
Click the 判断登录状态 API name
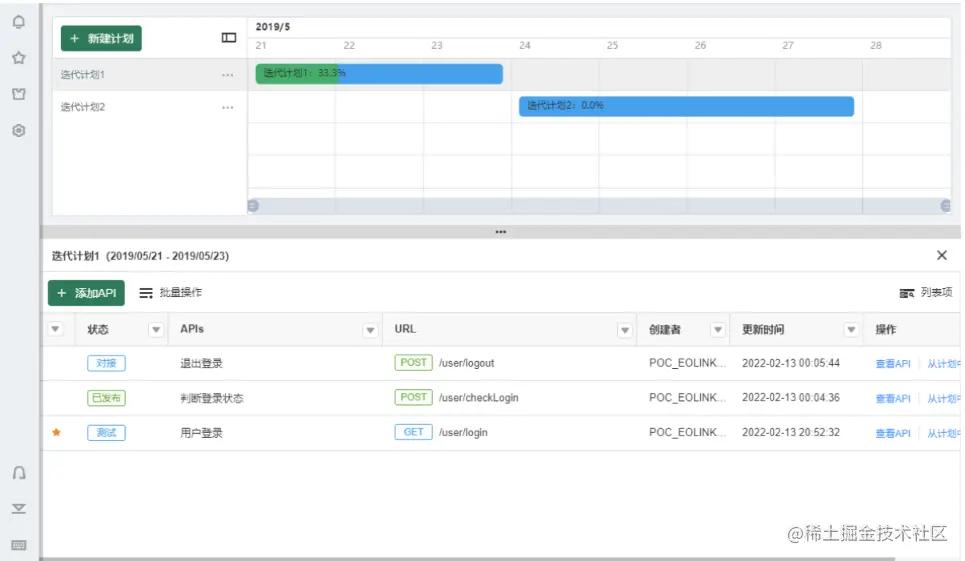[x=212, y=399]
